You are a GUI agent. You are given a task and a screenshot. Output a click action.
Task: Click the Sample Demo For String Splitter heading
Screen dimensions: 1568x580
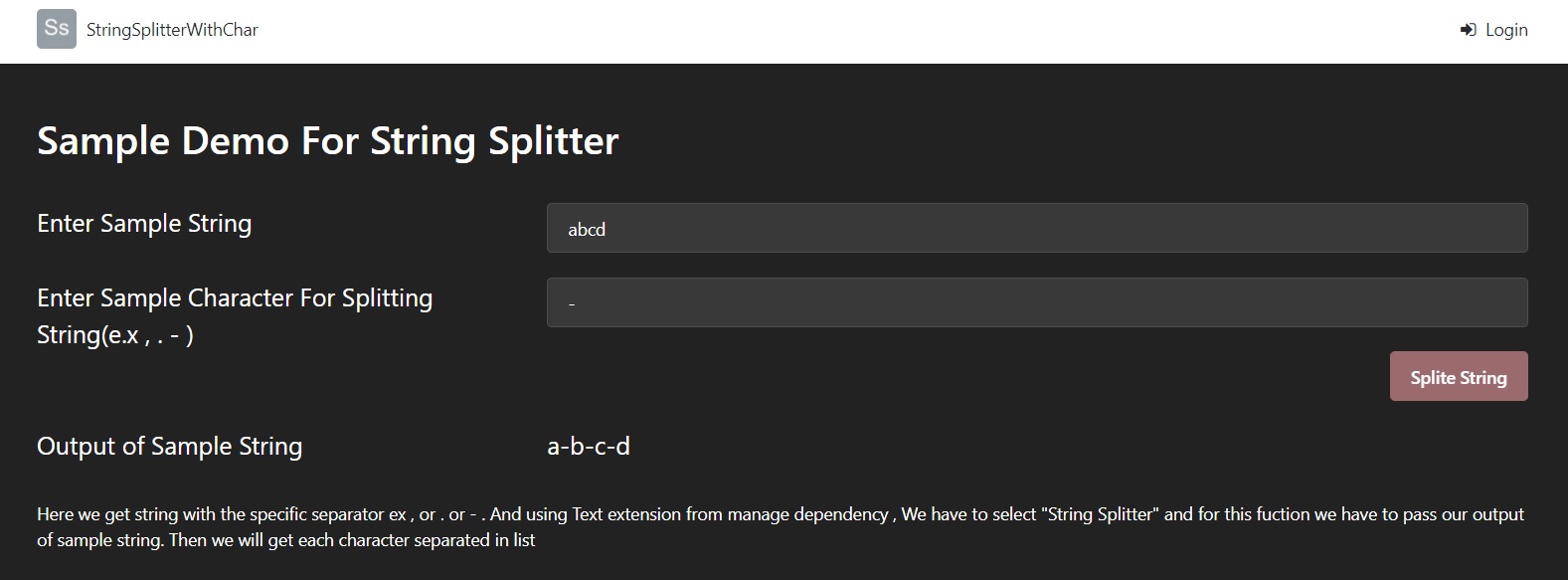327,140
